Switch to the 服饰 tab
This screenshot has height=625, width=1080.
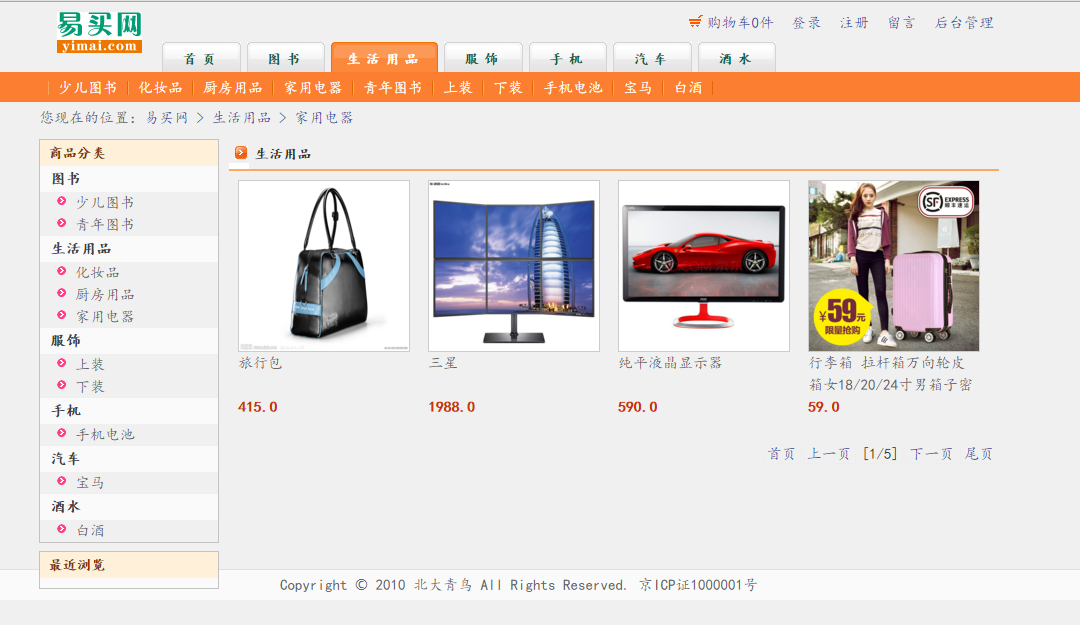(483, 58)
